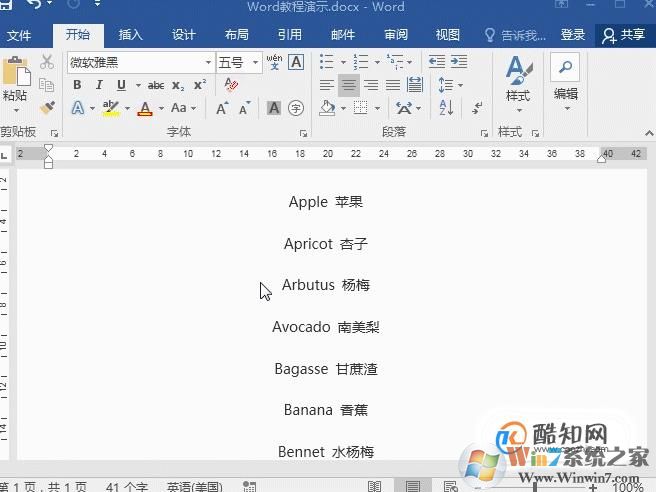
Task: Decrease font size with shrink font
Action: (244, 108)
